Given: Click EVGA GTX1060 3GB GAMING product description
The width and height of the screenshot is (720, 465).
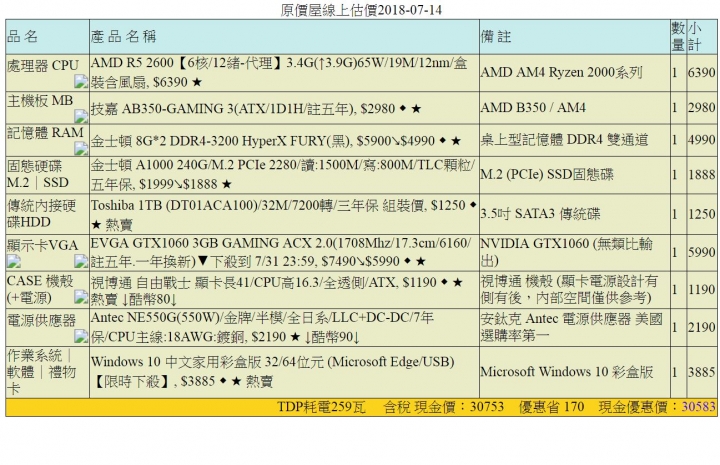Looking at the screenshot, I should pos(281,252).
